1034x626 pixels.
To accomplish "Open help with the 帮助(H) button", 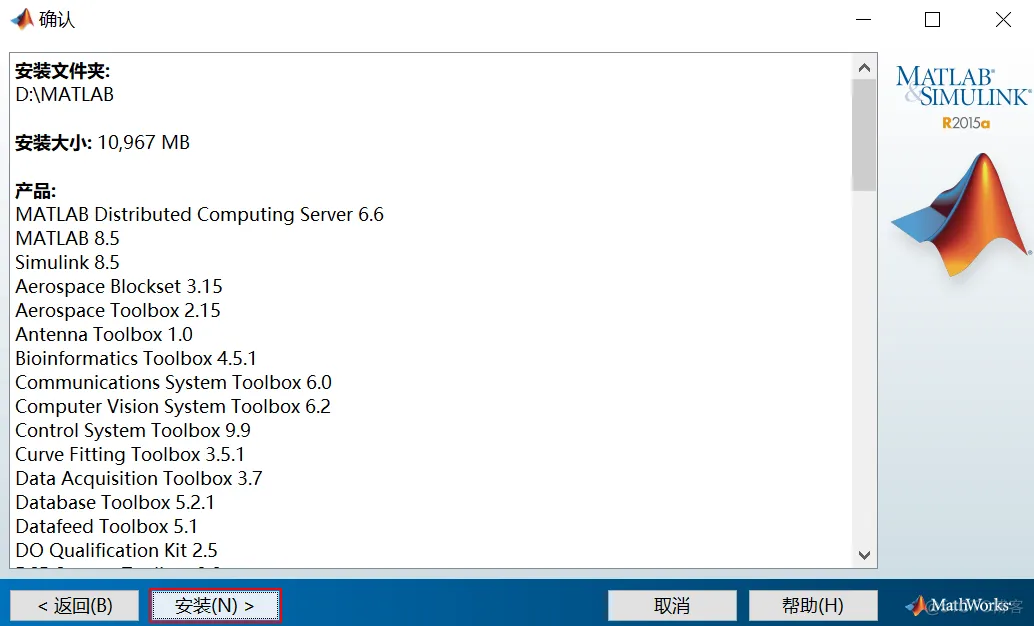I will pyautogui.click(x=813, y=606).
